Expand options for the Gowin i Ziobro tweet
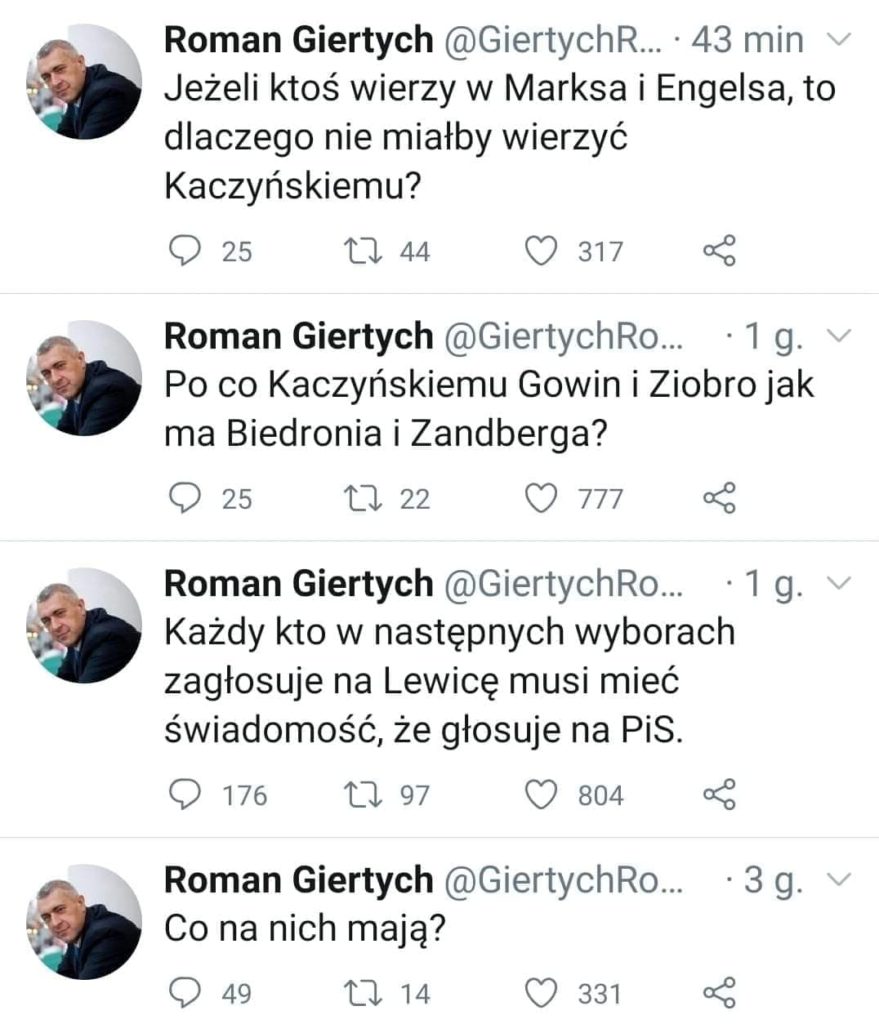The height and width of the screenshot is (1024, 879). [841, 337]
